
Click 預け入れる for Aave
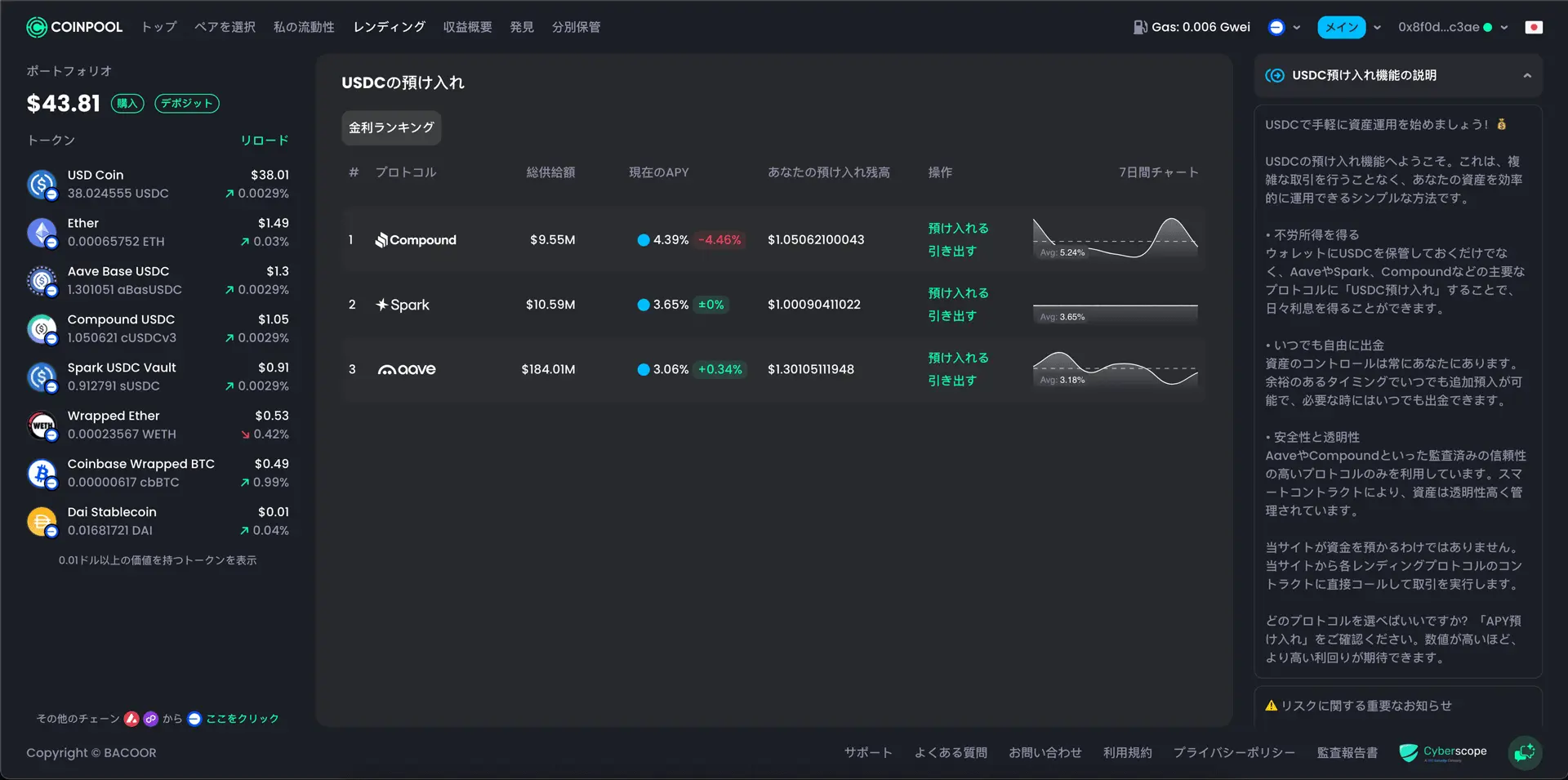tap(958, 357)
